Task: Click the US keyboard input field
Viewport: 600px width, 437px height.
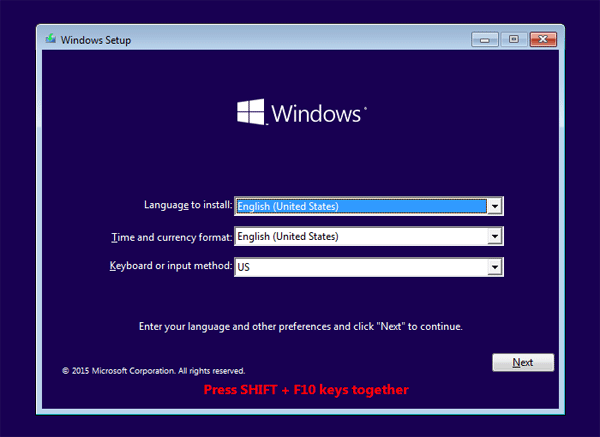Action: click(x=360, y=267)
